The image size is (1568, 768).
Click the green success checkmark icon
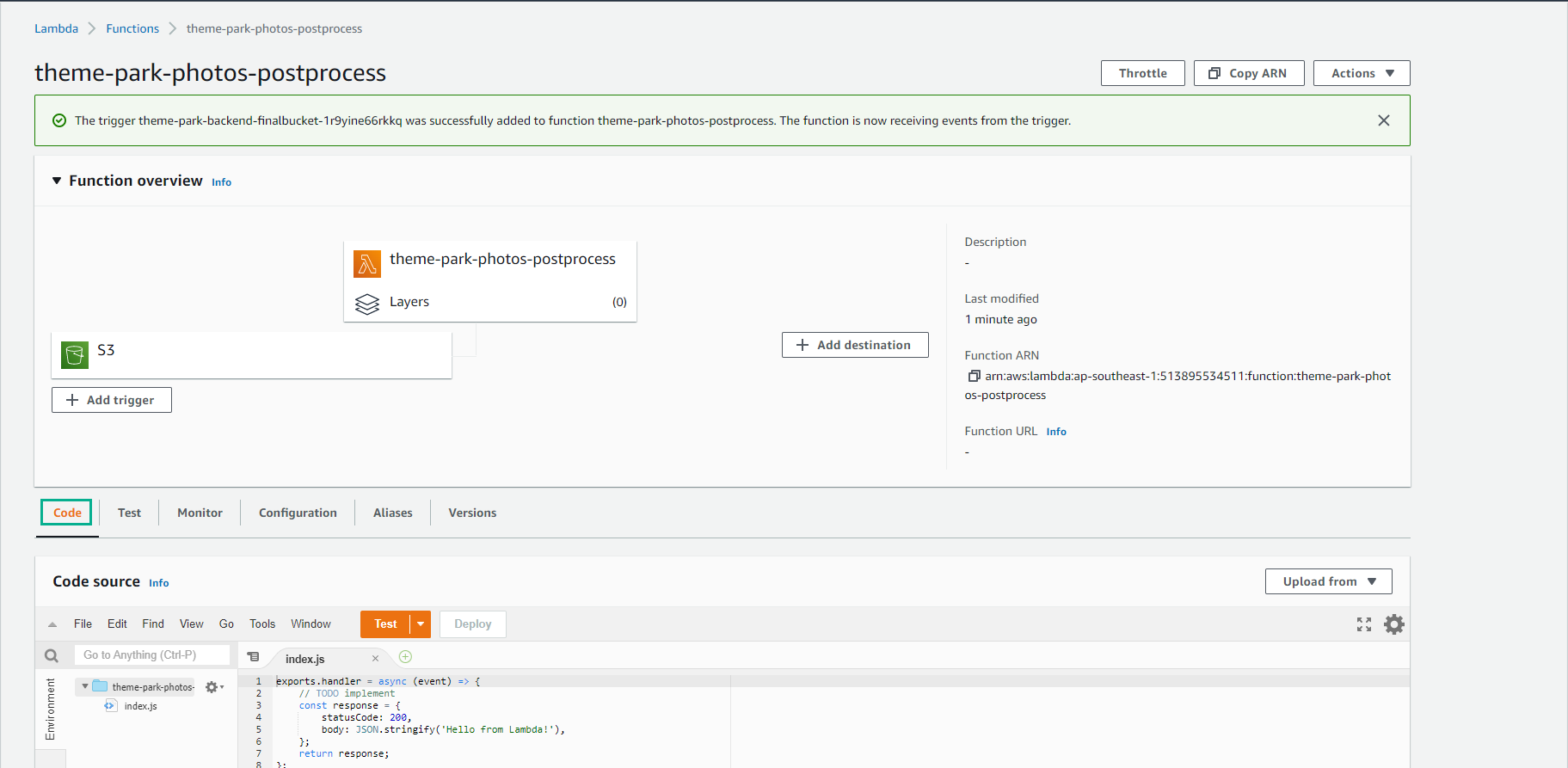pyautogui.click(x=59, y=120)
